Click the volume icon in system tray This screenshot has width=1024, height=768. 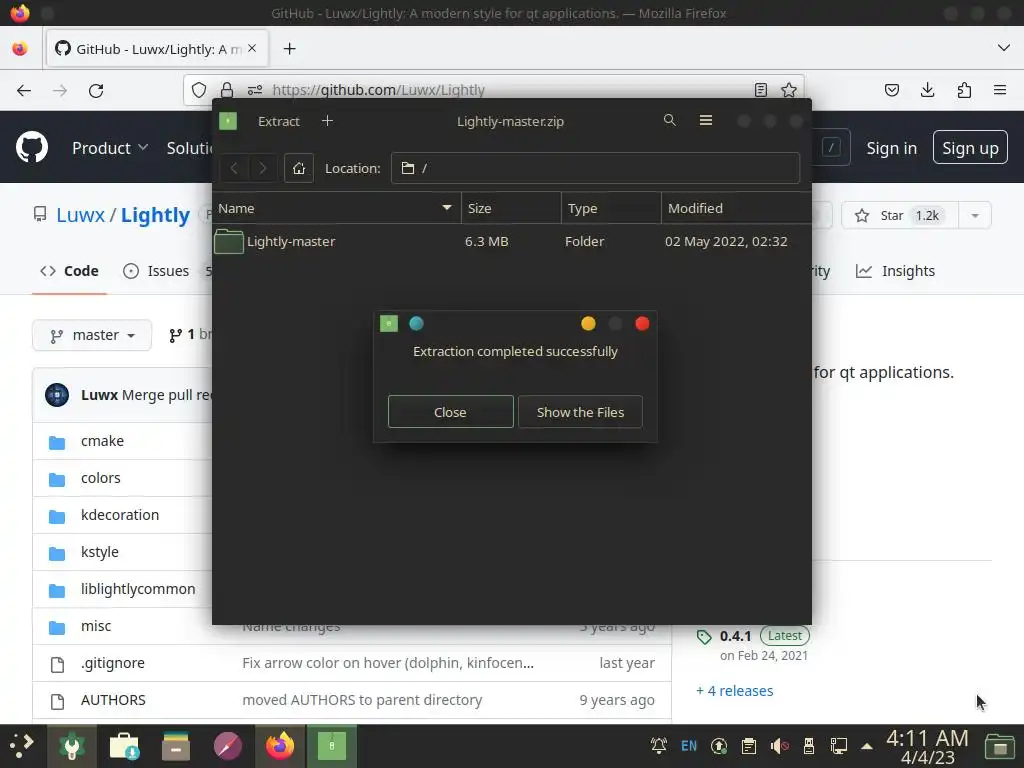click(x=779, y=746)
